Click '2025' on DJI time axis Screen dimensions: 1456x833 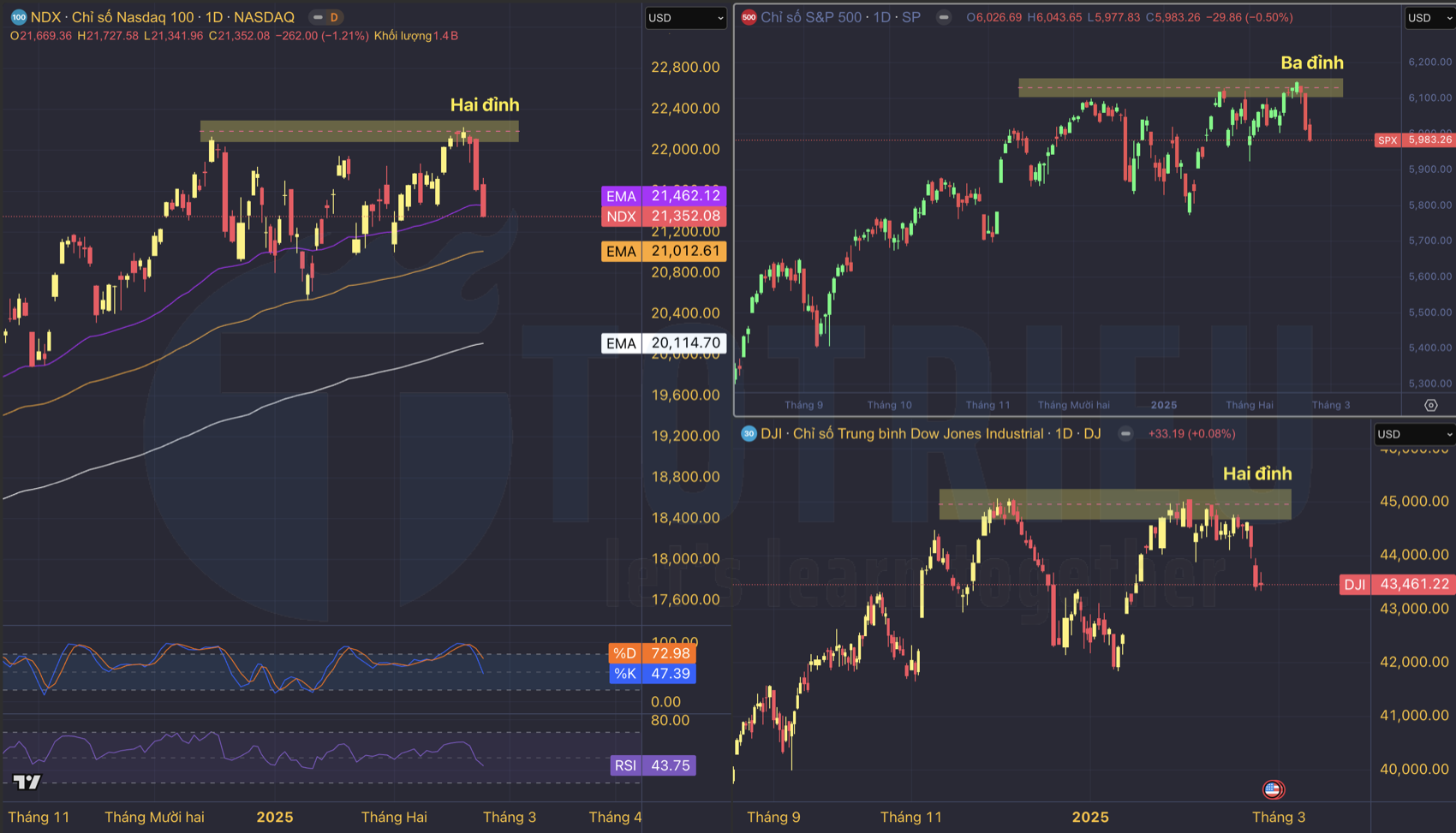coord(1090,817)
